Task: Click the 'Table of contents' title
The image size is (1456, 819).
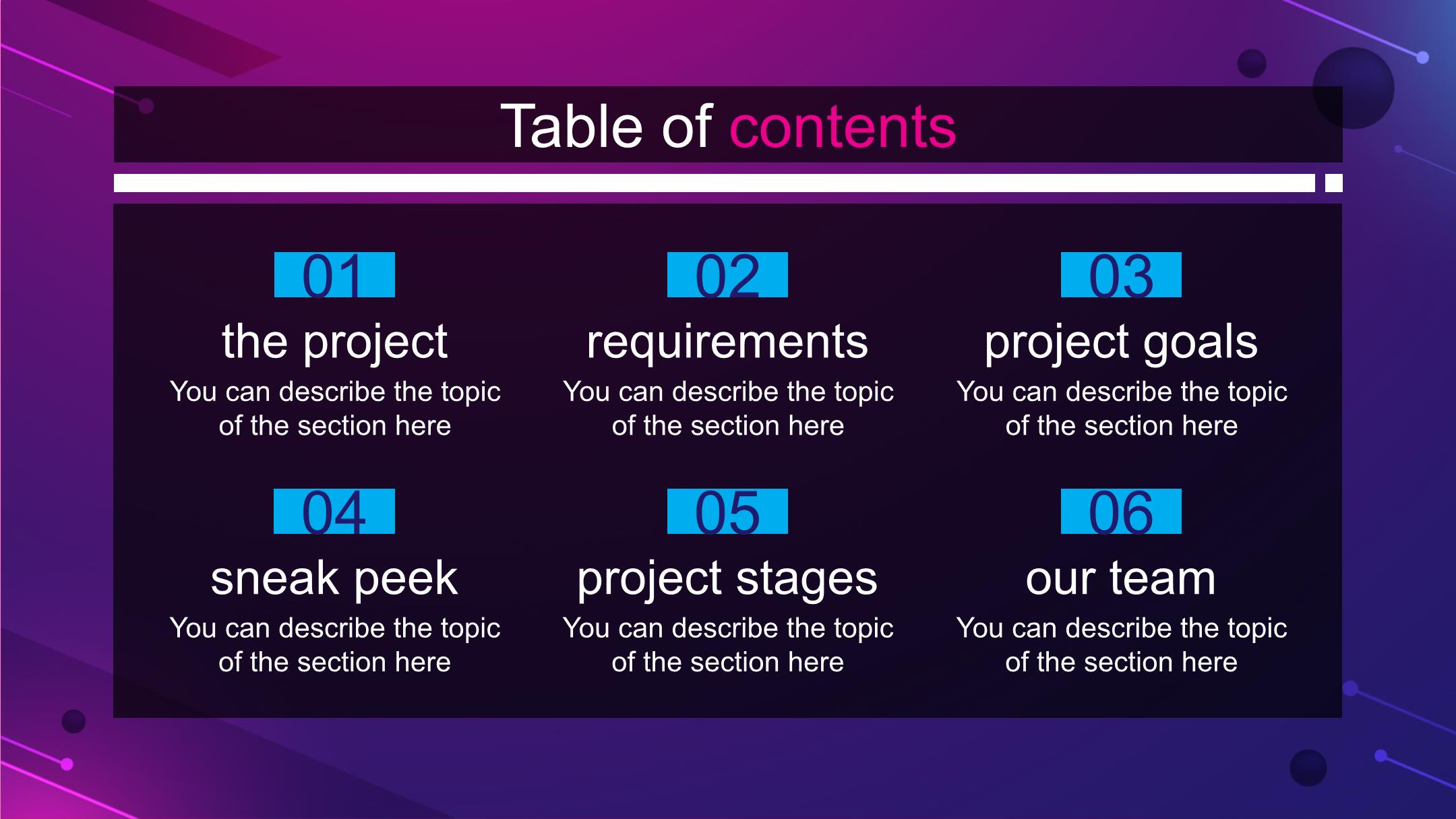Action: [x=728, y=126]
